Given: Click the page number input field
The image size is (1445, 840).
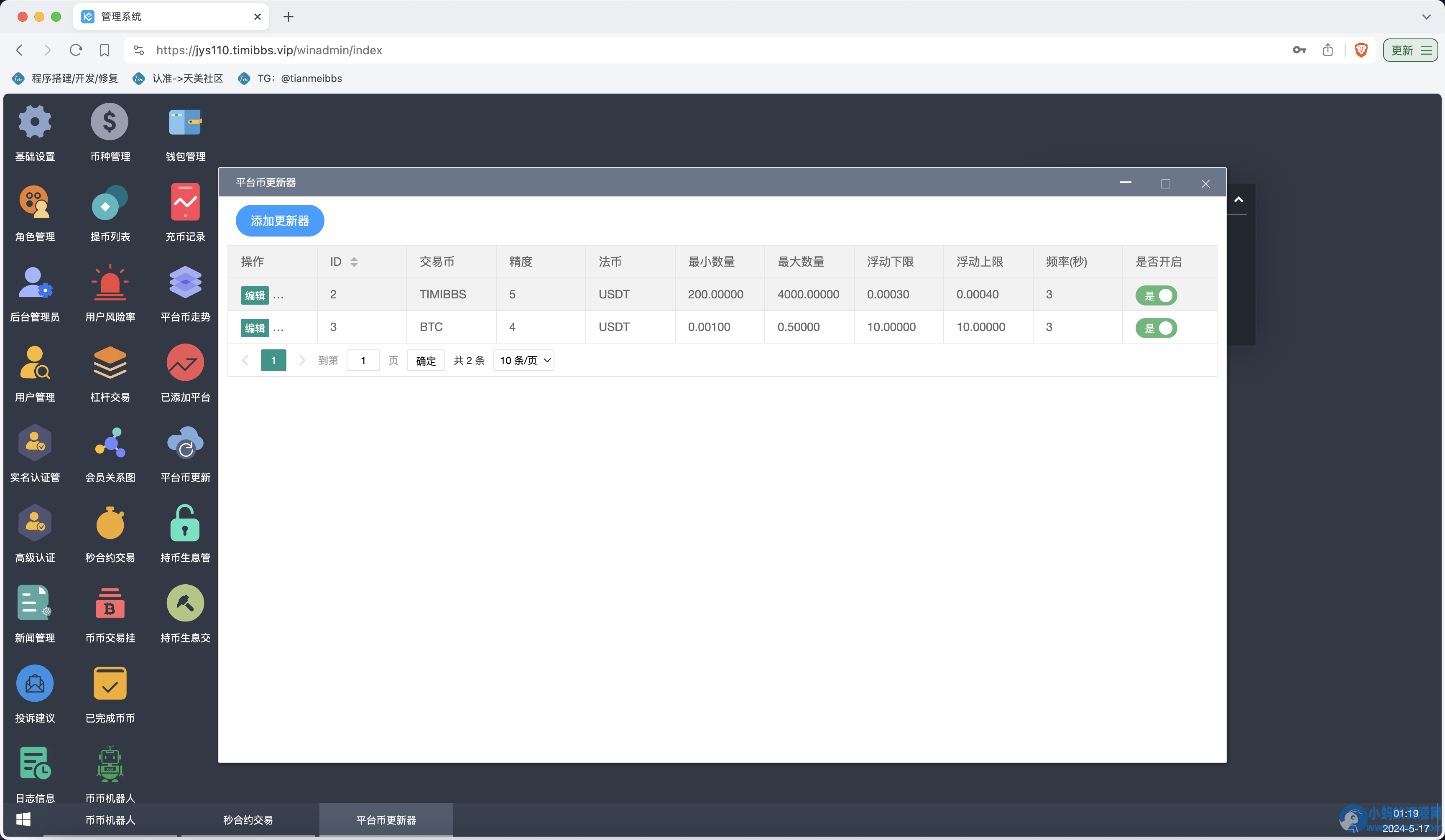Looking at the screenshot, I should pos(363,360).
